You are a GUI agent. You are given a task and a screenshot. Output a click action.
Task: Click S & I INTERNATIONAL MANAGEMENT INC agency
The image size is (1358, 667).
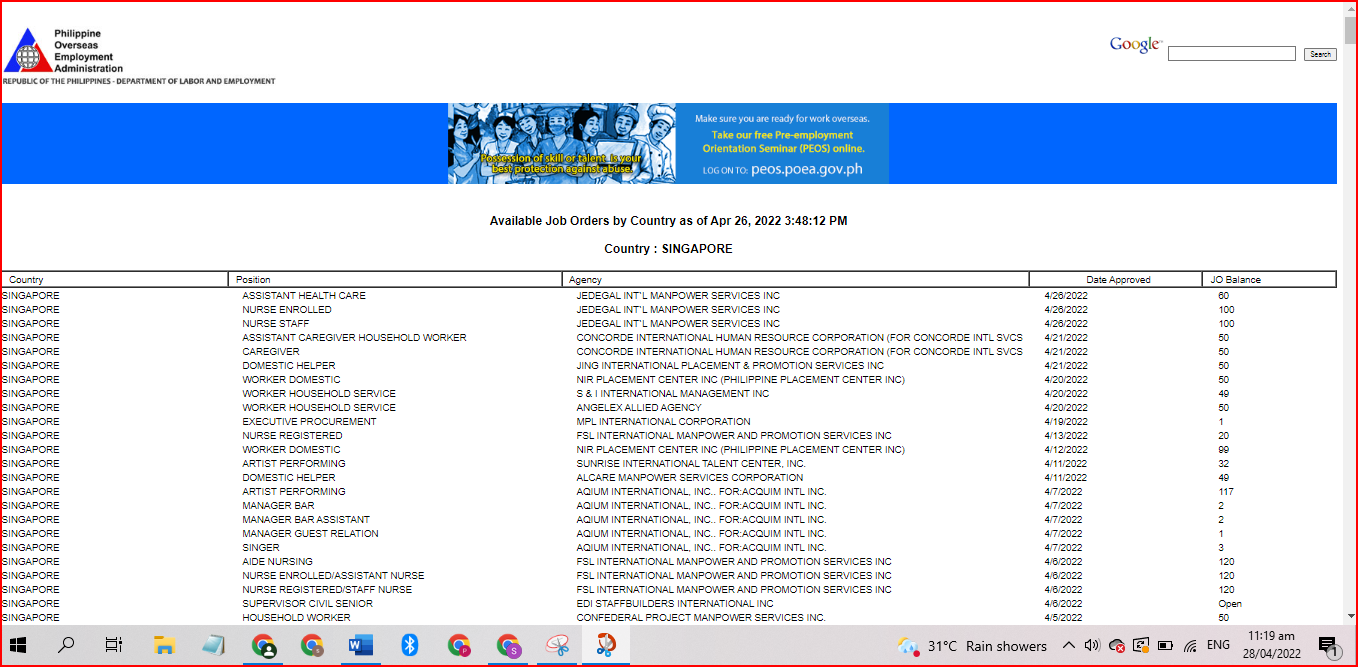[x=673, y=394]
